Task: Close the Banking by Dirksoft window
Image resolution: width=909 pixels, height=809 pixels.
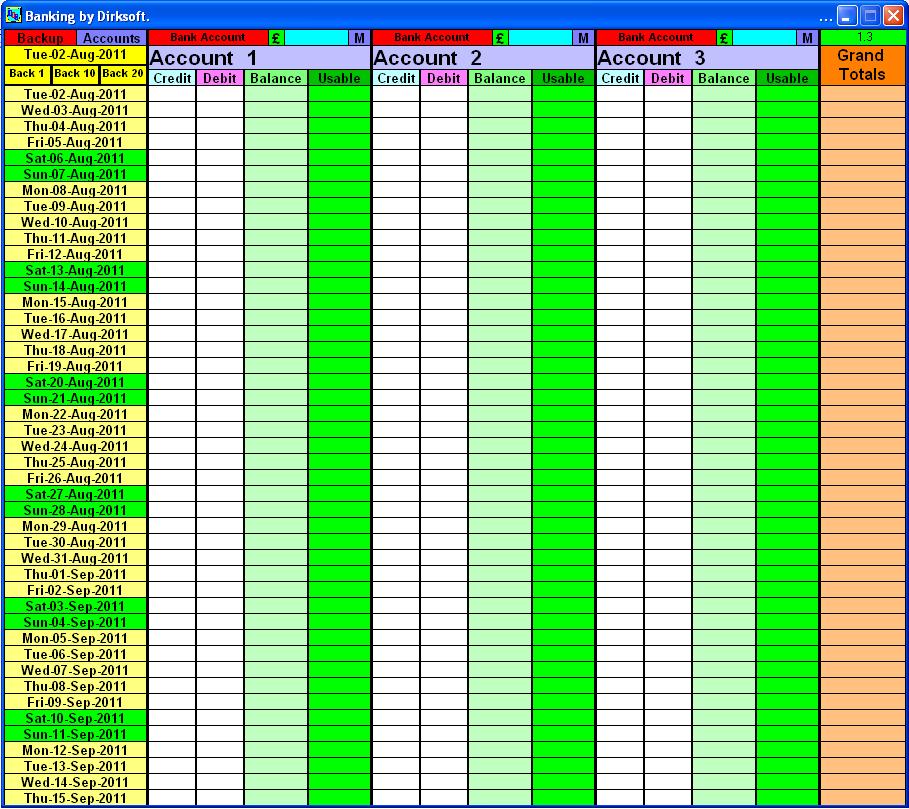Action: coord(893,16)
